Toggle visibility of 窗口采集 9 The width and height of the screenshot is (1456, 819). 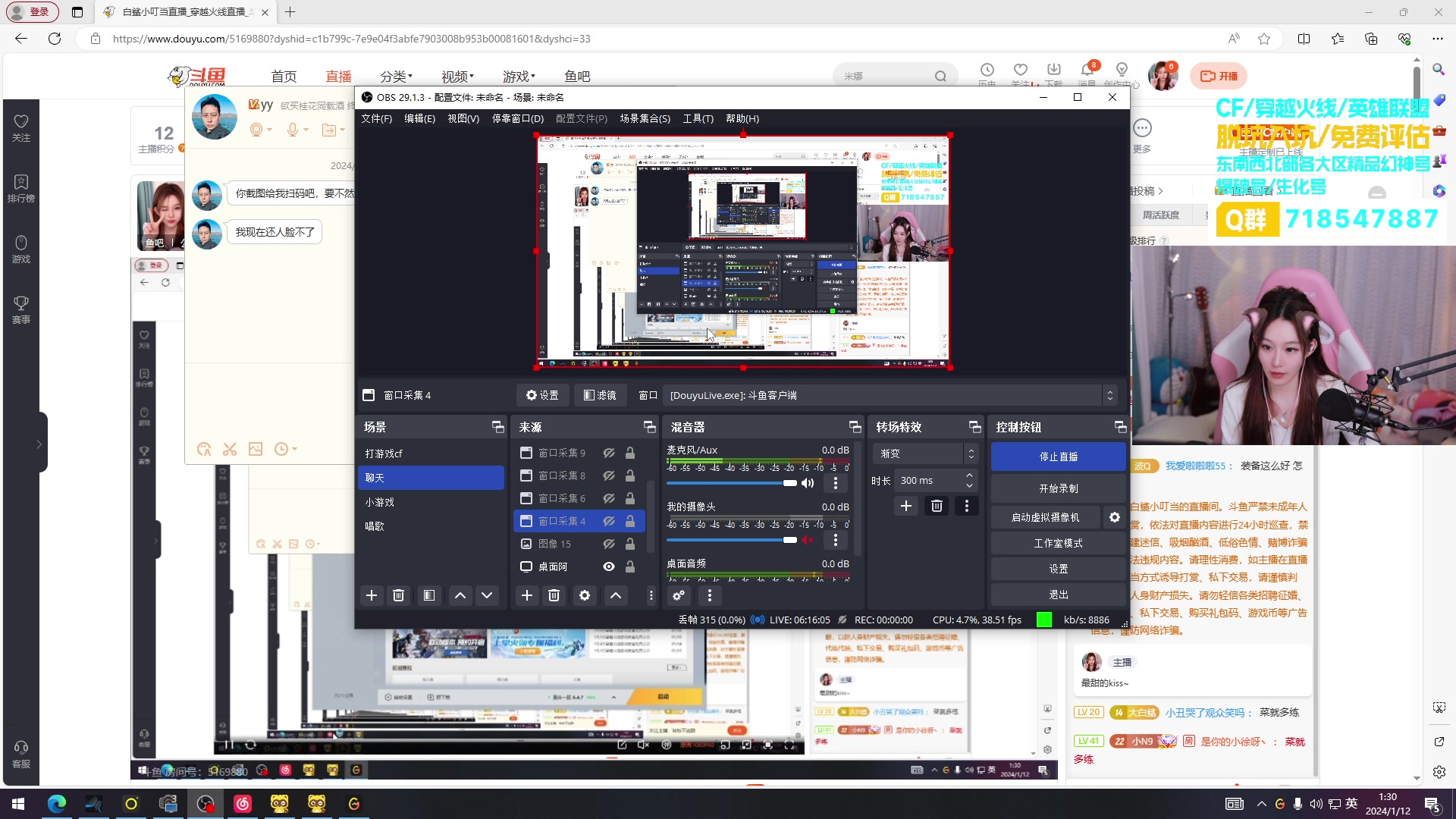[608, 453]
